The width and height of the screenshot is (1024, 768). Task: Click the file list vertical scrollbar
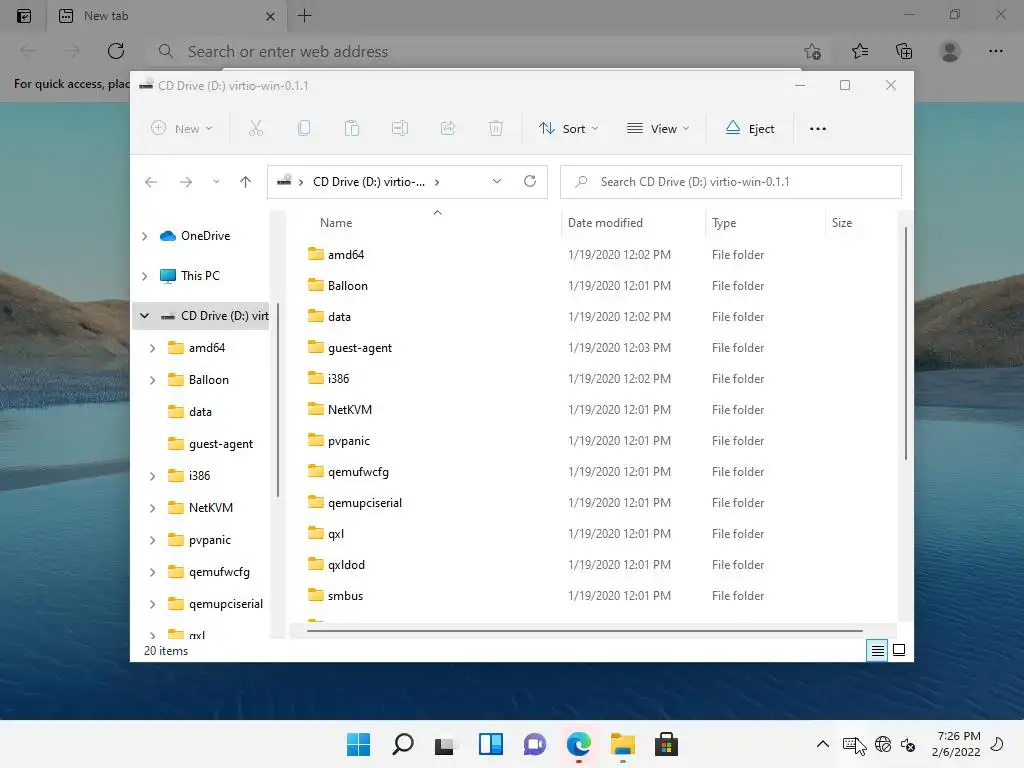[x=905, y=343]
